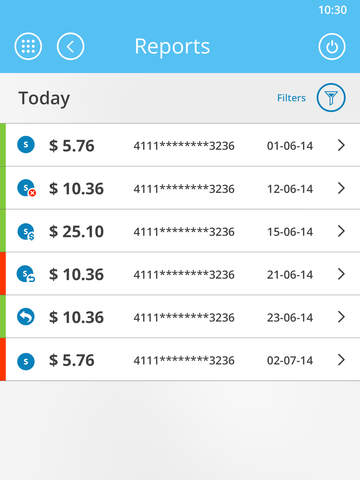Expand the 01-06-14 transaction chevron
360x480 pixels.
click(x=341, y=145)
